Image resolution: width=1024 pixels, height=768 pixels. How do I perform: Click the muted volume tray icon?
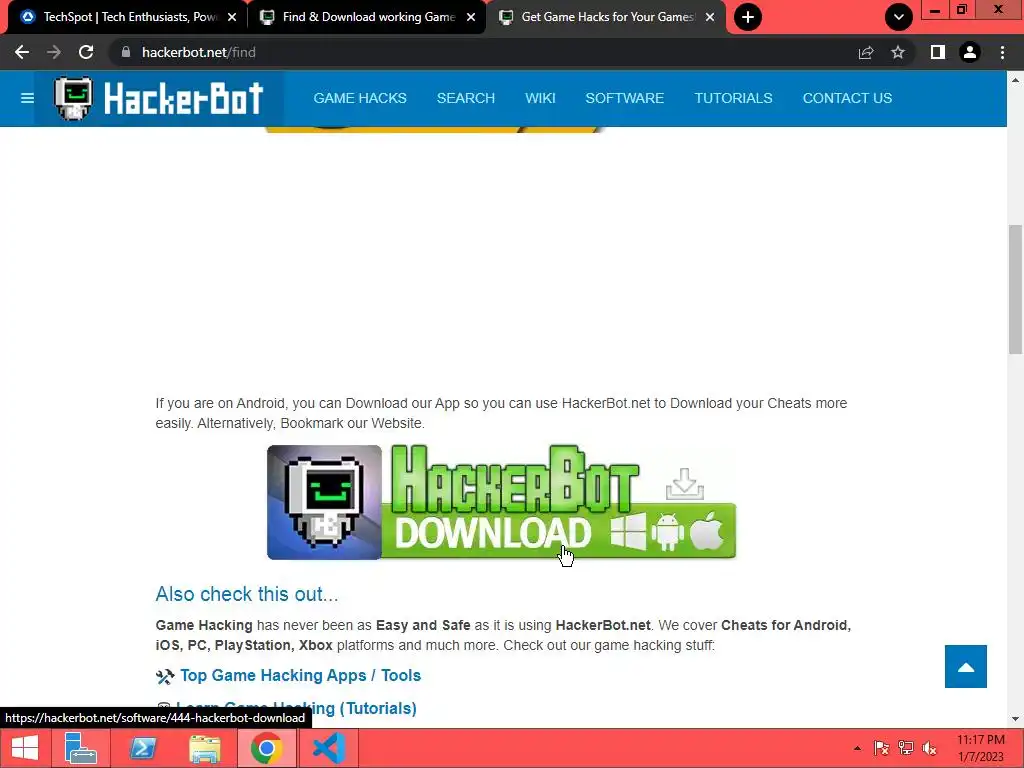pos(929,748)
